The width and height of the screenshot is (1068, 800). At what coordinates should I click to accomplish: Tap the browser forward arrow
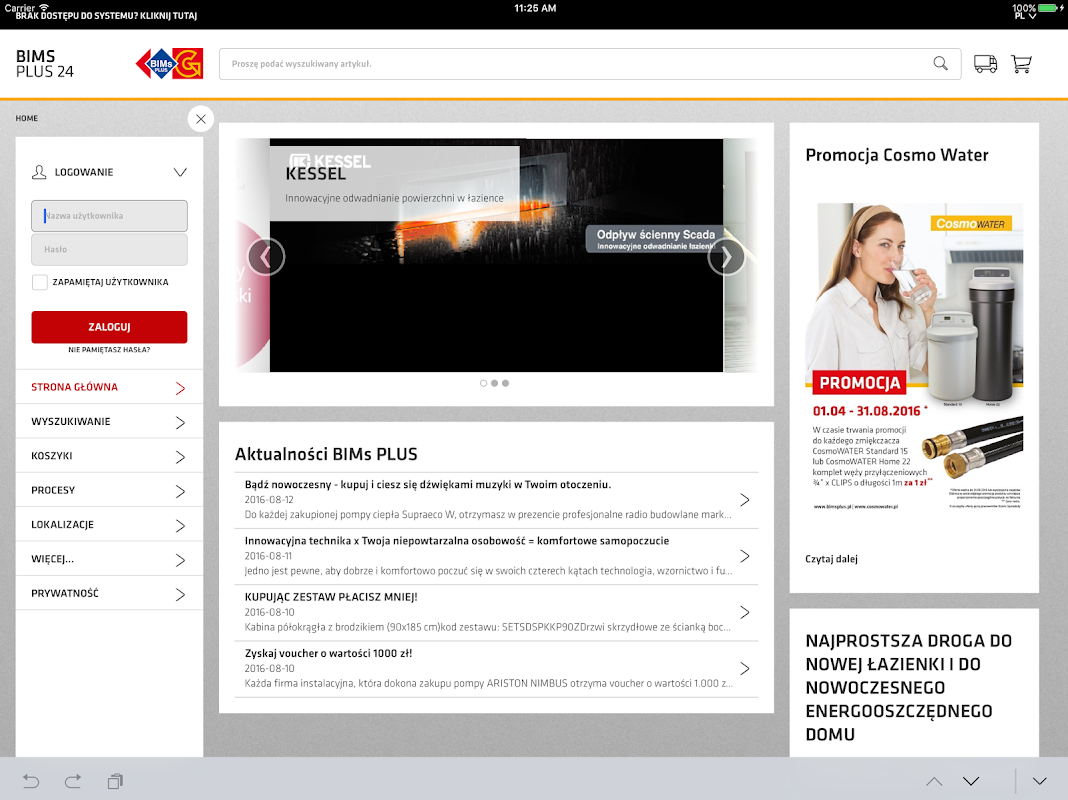[73, 781]
